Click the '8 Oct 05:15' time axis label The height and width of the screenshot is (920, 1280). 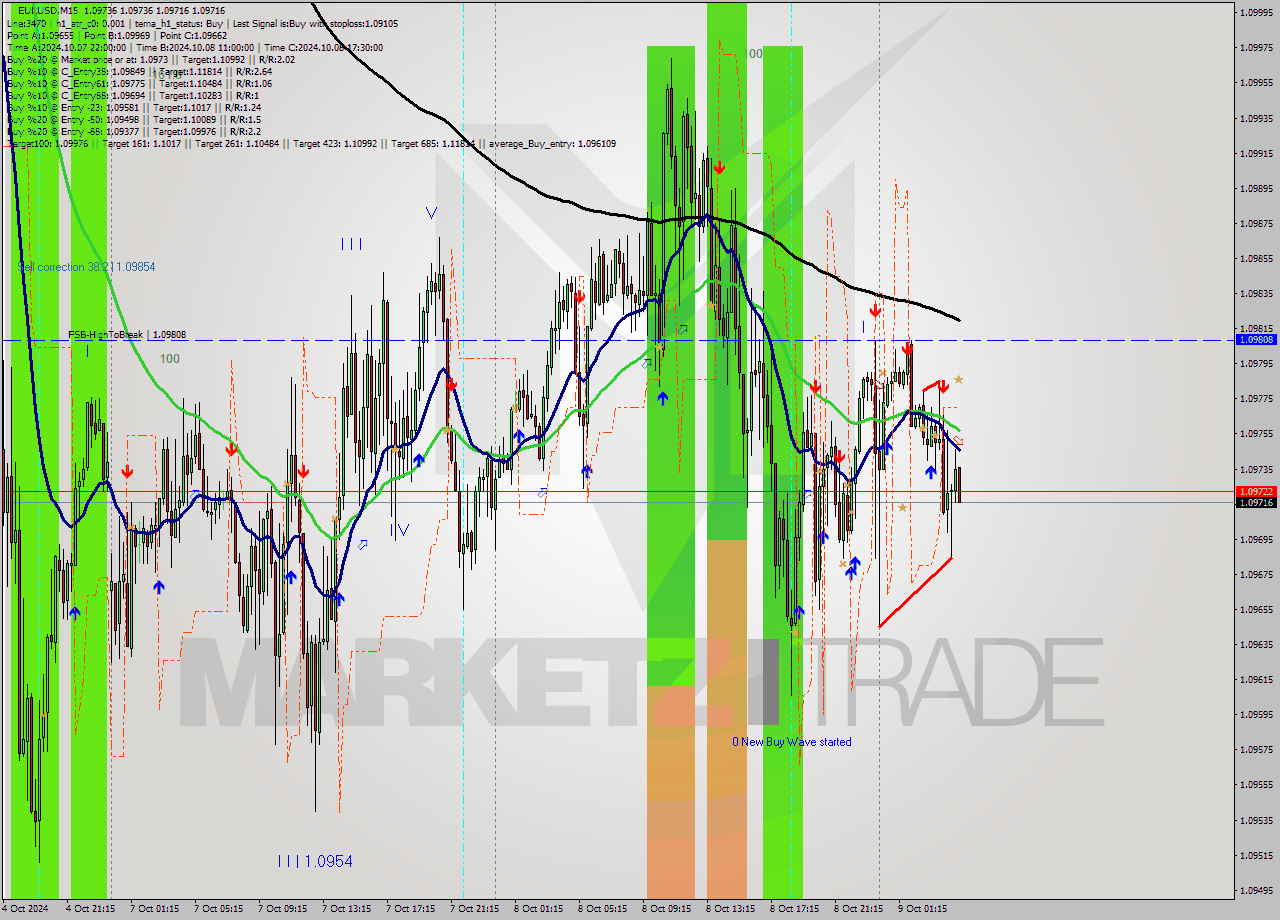click(602, 909)
